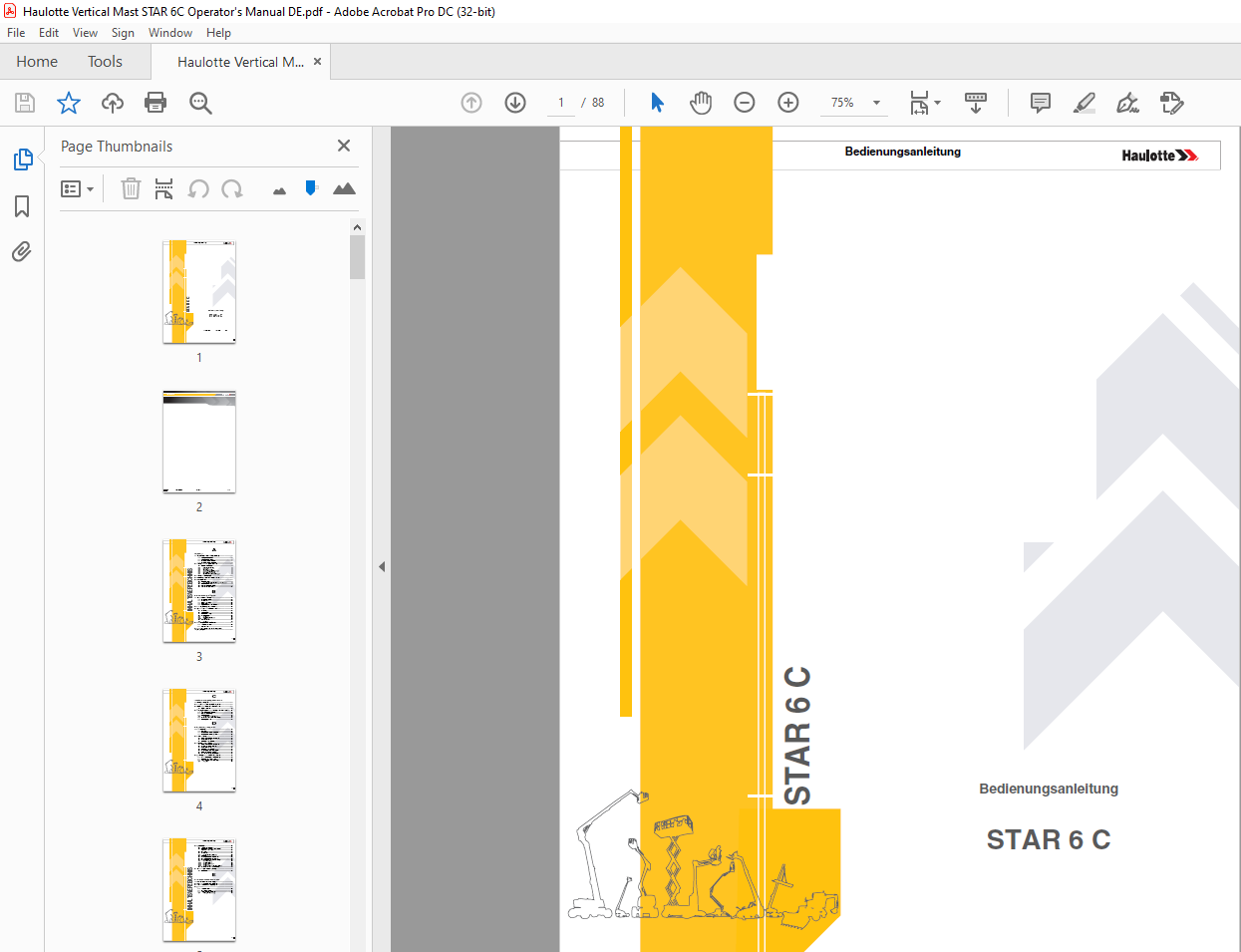The height and width of the screenshot is (952, 1241).
Task: Select page 3 thumbnail
Action: 199,590
